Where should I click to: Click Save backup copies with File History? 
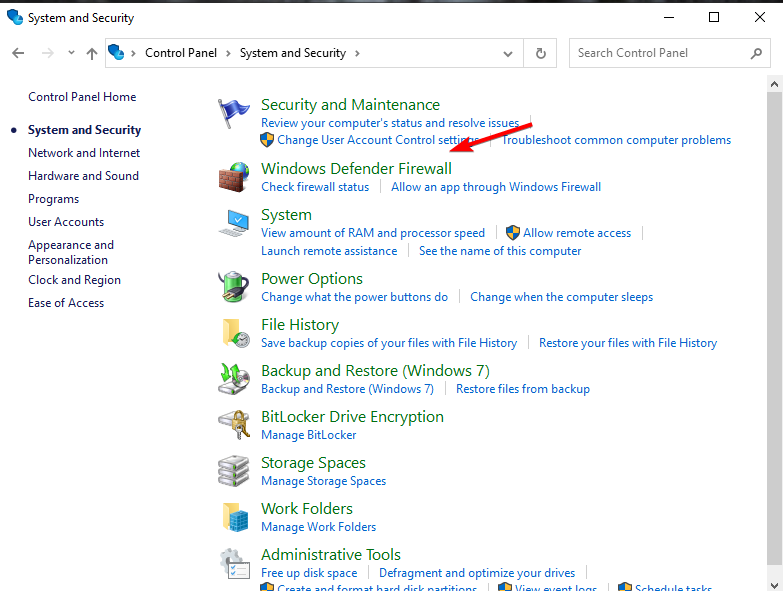tap(389, 342)
